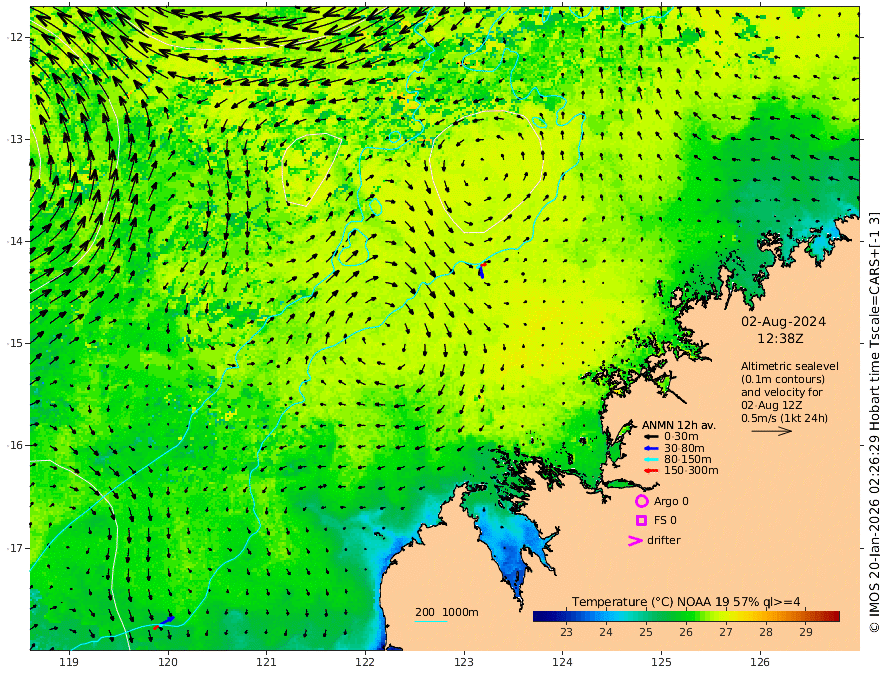
Task: Click the '150-300m' depth label
Action: (691, 471)
